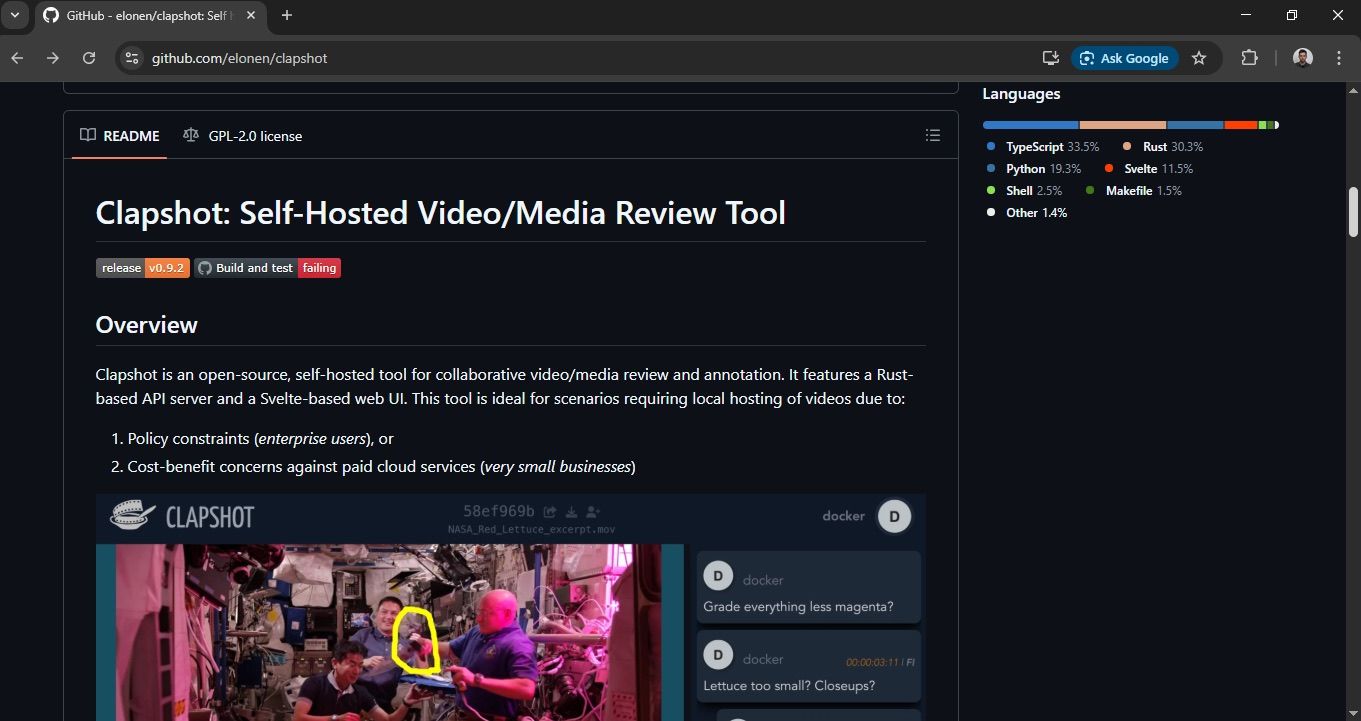Reload the GitHub page
Image resolution: width=1361 pixels, height=721 pixels.
point(89,58)
